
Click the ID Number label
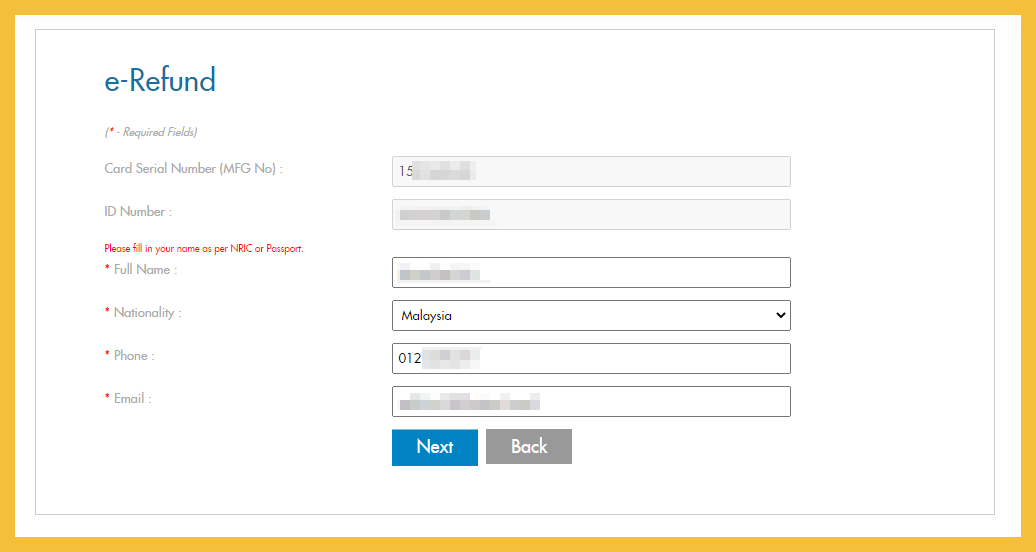tap(137, 212)
